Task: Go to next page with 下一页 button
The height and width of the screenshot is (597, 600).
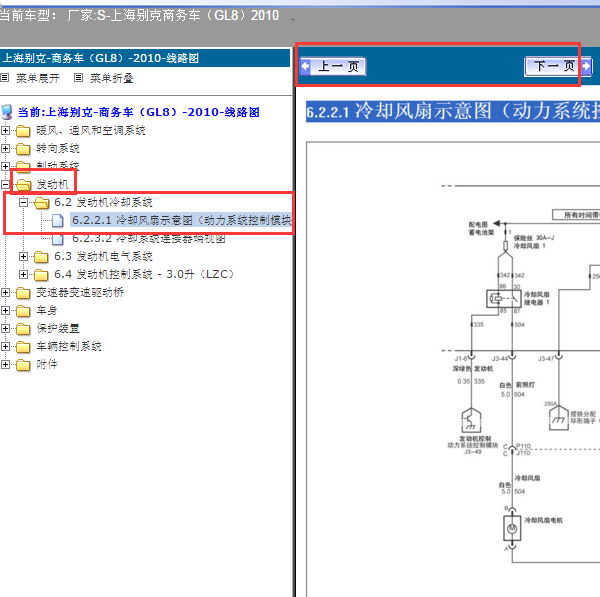Action: 558,66
